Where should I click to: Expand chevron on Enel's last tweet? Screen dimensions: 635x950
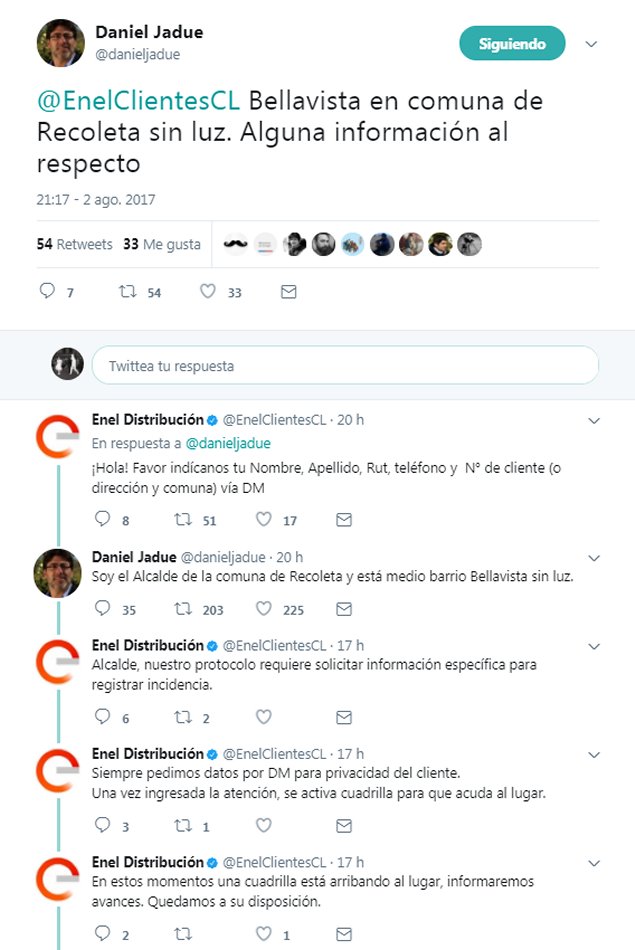(593, 862)
